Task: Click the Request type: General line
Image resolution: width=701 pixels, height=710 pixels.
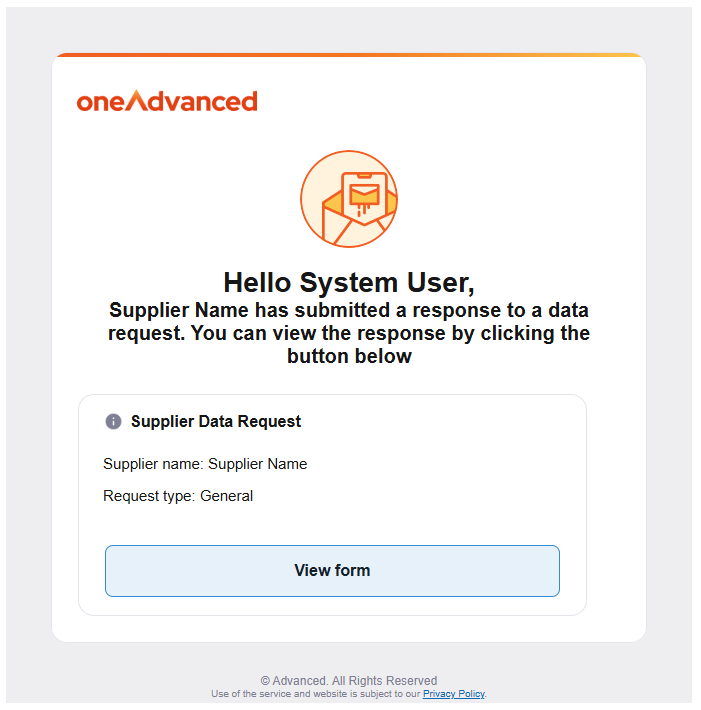Action: tap(178, 496)
